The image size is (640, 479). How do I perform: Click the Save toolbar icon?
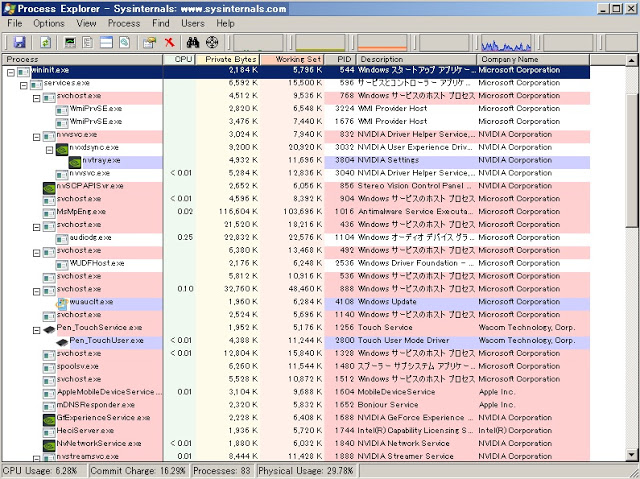(x=19, y=42)
